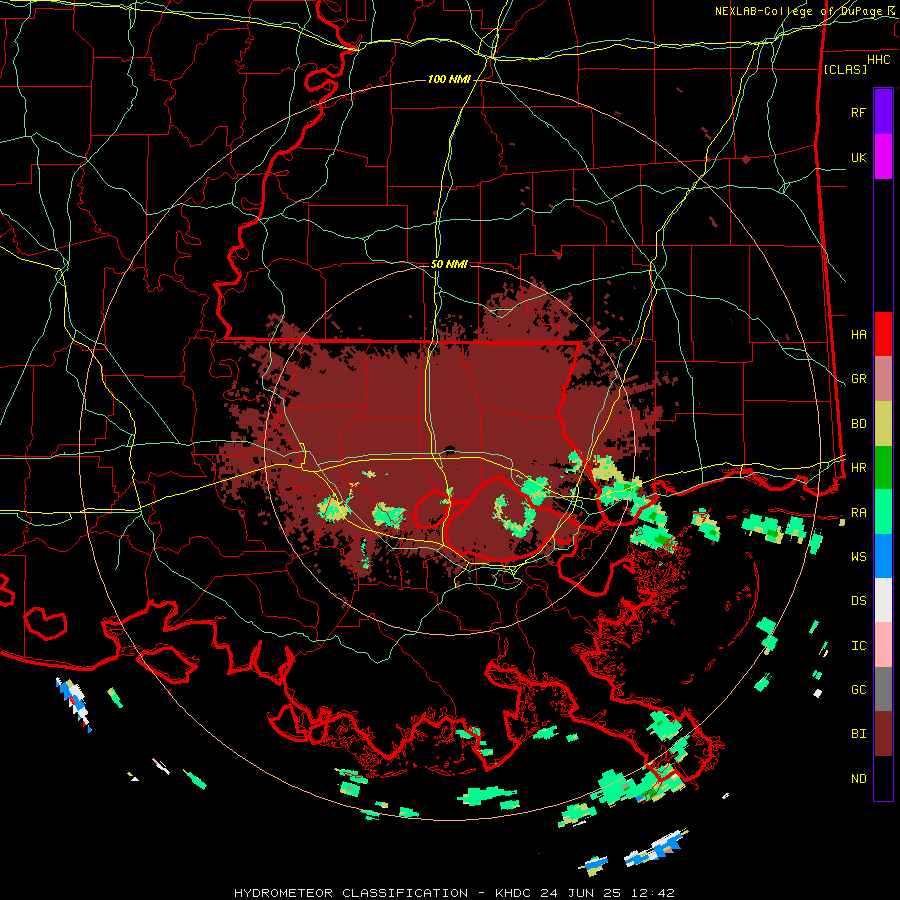
Task: Click the UK legend label
Action: point(858,157)
